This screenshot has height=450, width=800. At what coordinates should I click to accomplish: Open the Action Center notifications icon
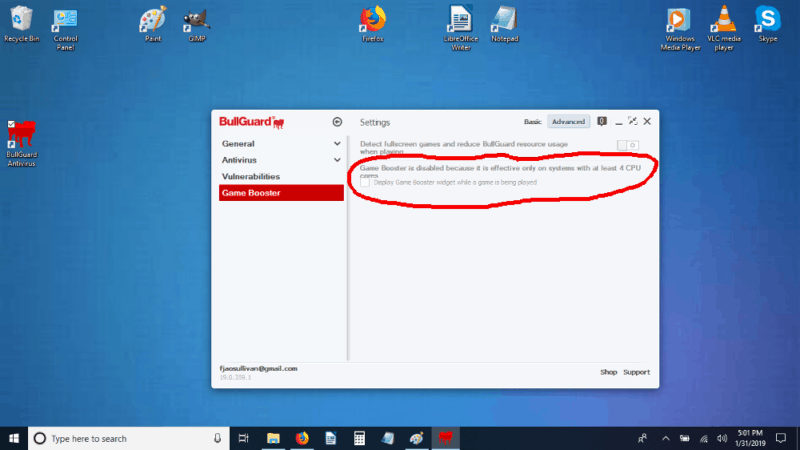781,438
